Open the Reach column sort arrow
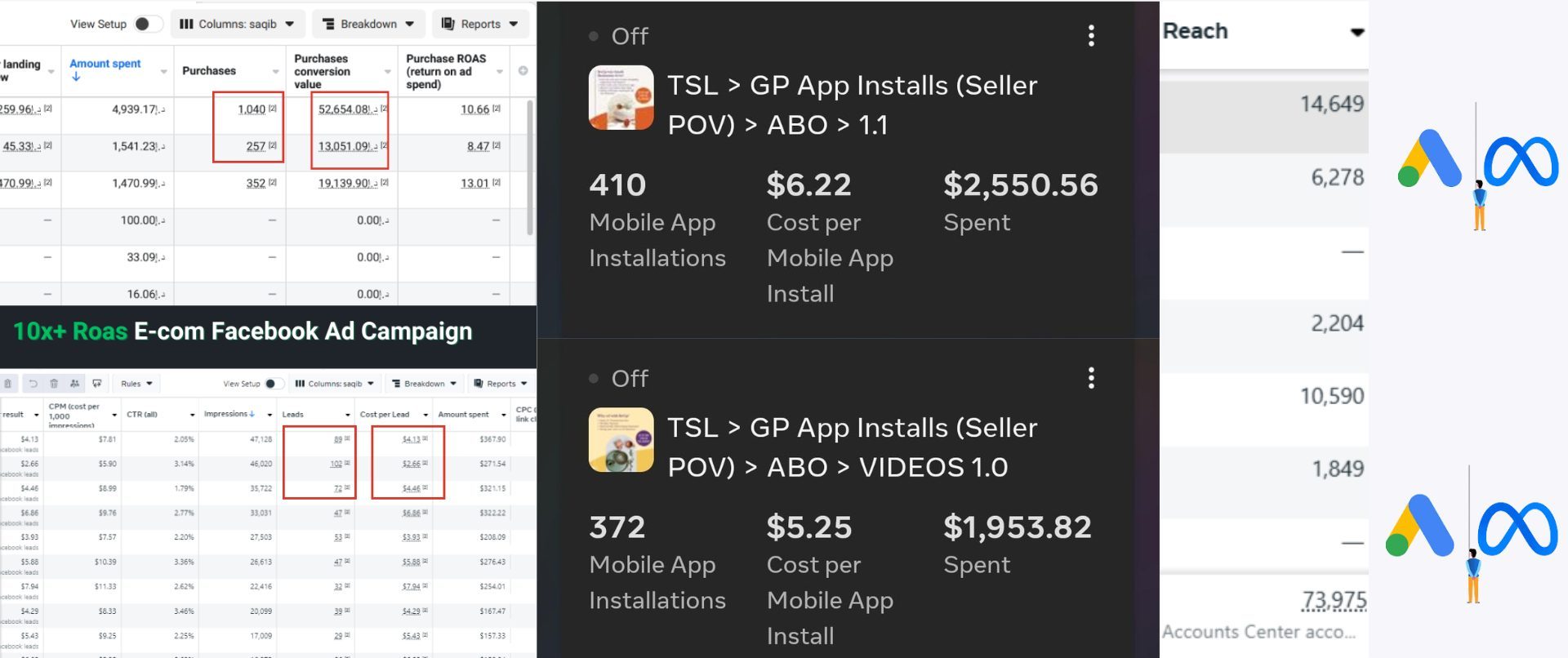 (1356, 33)
